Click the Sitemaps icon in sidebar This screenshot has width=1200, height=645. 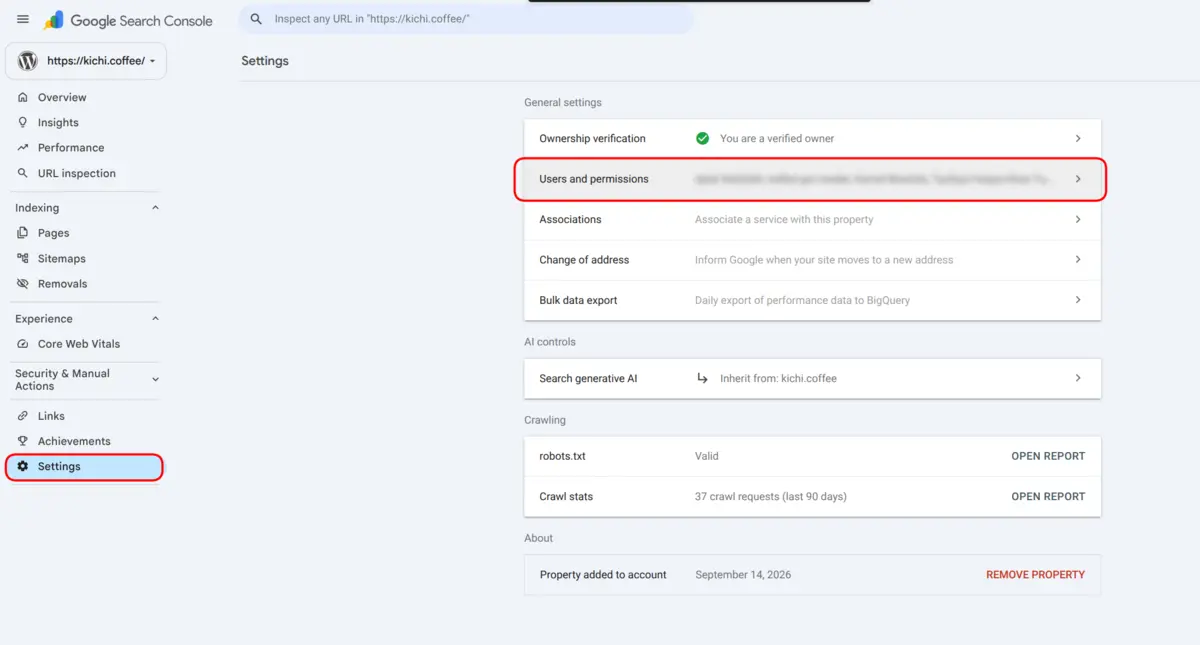pos(23,258)
